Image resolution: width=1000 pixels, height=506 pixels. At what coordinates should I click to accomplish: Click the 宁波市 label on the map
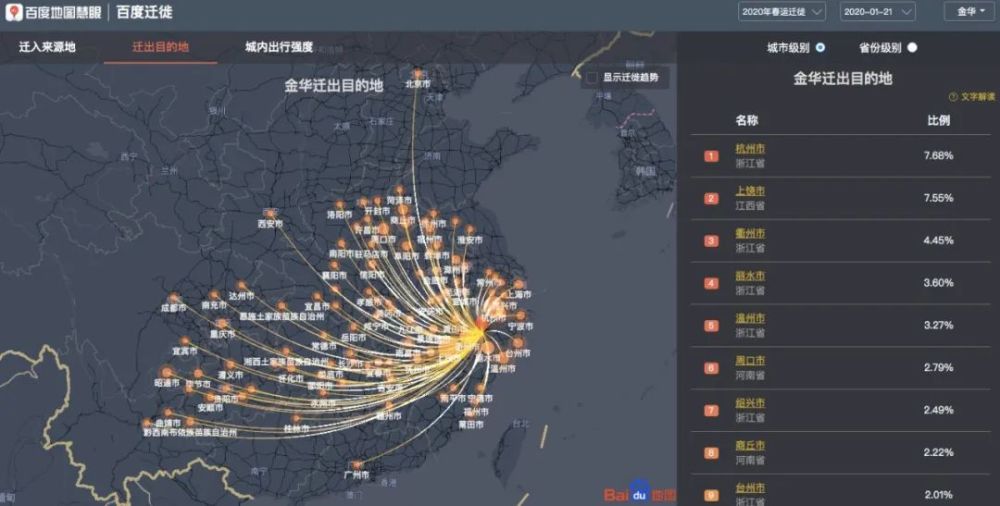click(x=520, y=326)
